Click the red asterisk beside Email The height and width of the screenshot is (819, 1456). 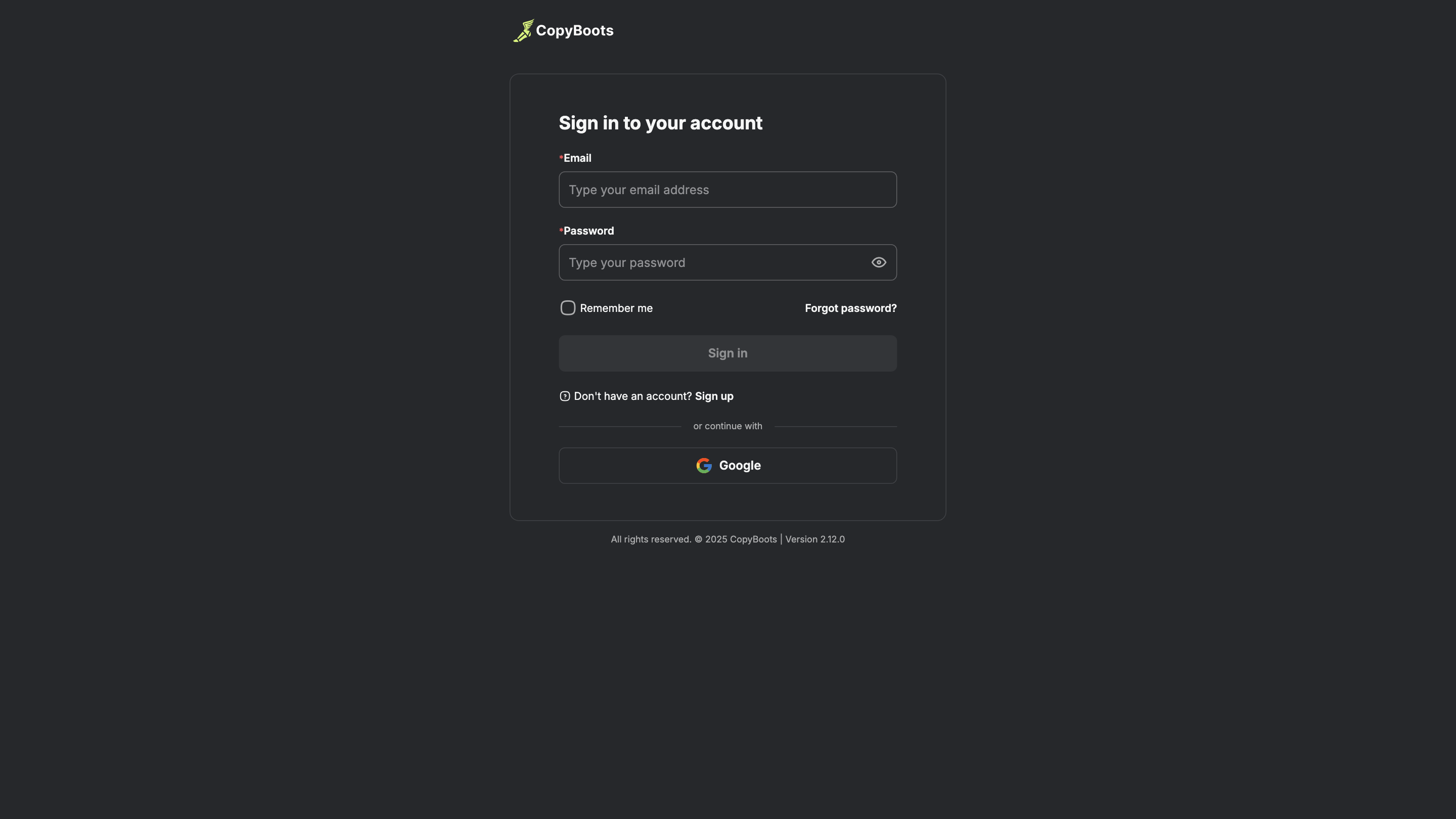pos(560,158)
